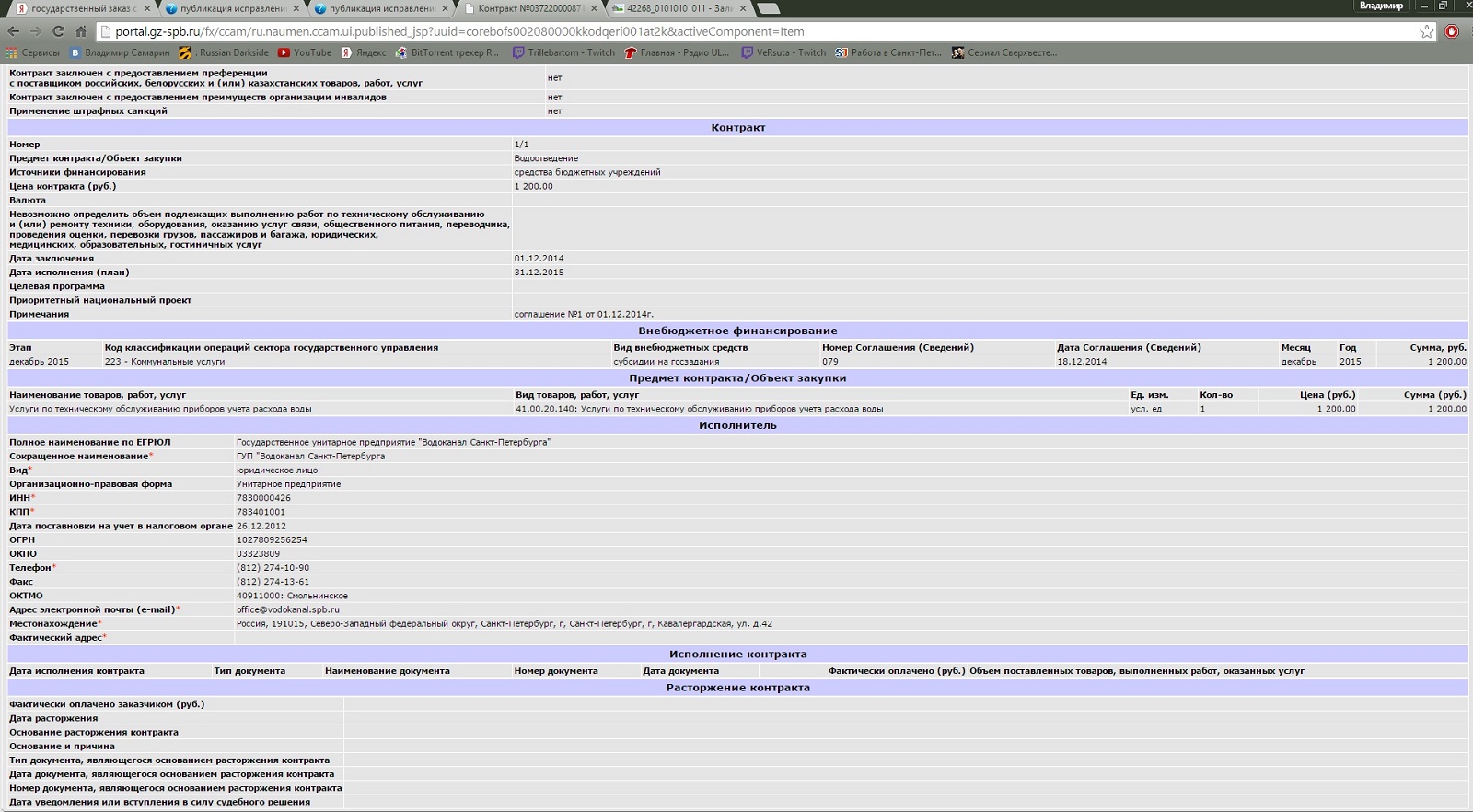Select the Водоотведение contract subject value

(x=546, y=158)
